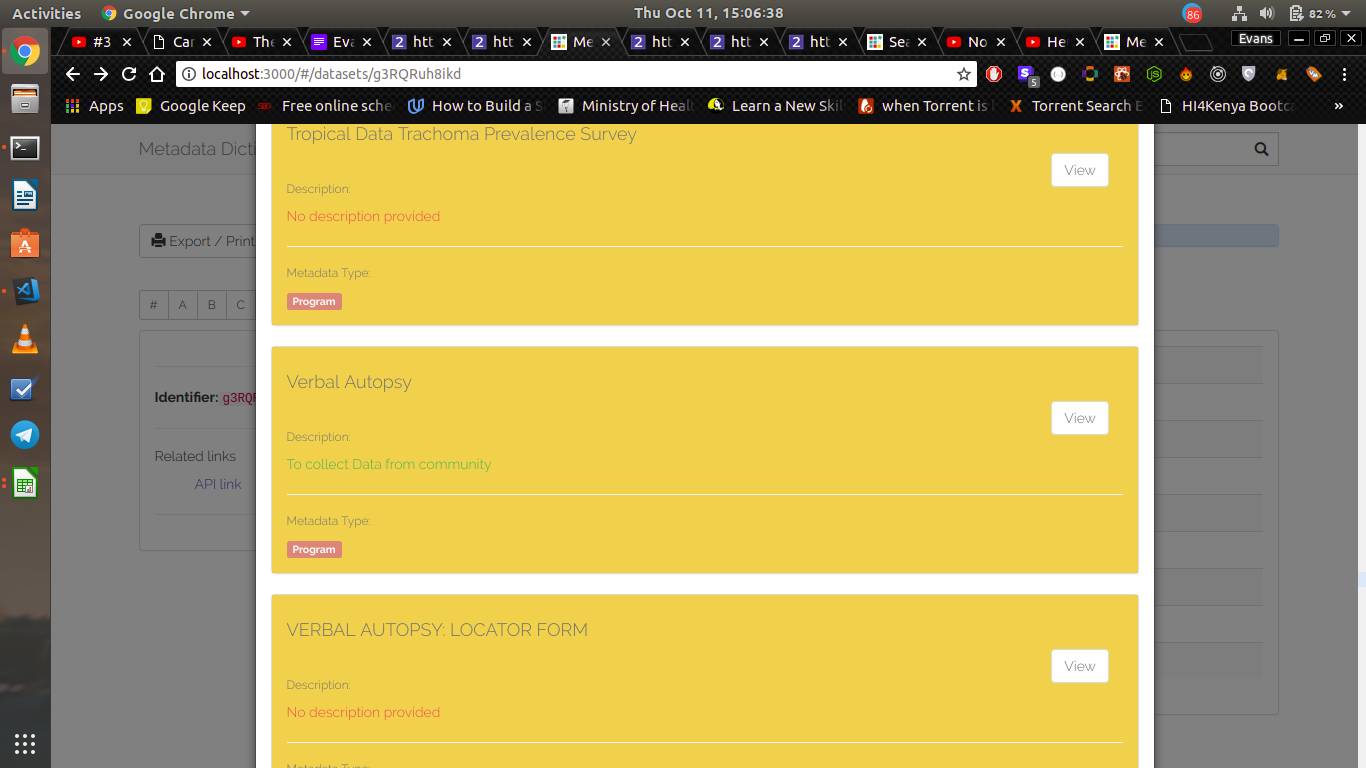
Task: Open LibreOffice Writer from the dock
Action: (25, 196)
